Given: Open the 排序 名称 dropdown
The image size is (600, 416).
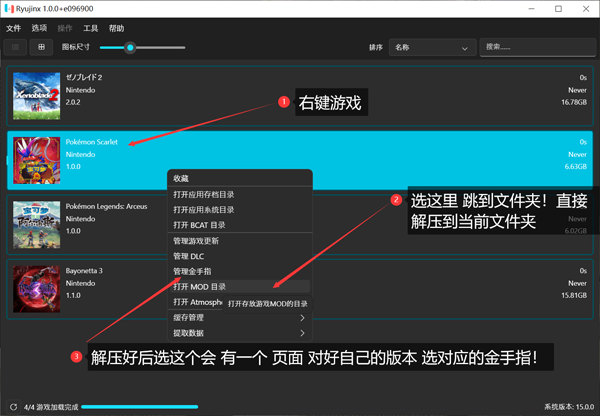Looking at the screenshot, I should tap(432, 47).
